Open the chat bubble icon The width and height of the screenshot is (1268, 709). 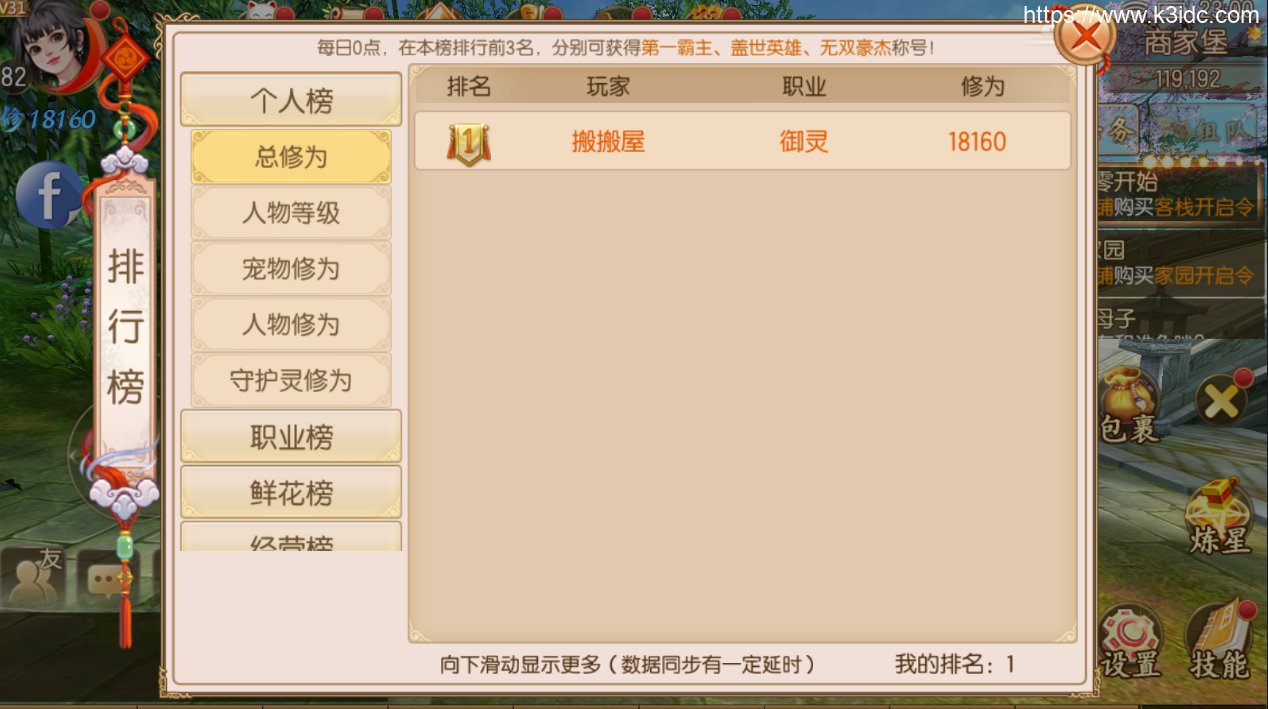pos(107,578)
